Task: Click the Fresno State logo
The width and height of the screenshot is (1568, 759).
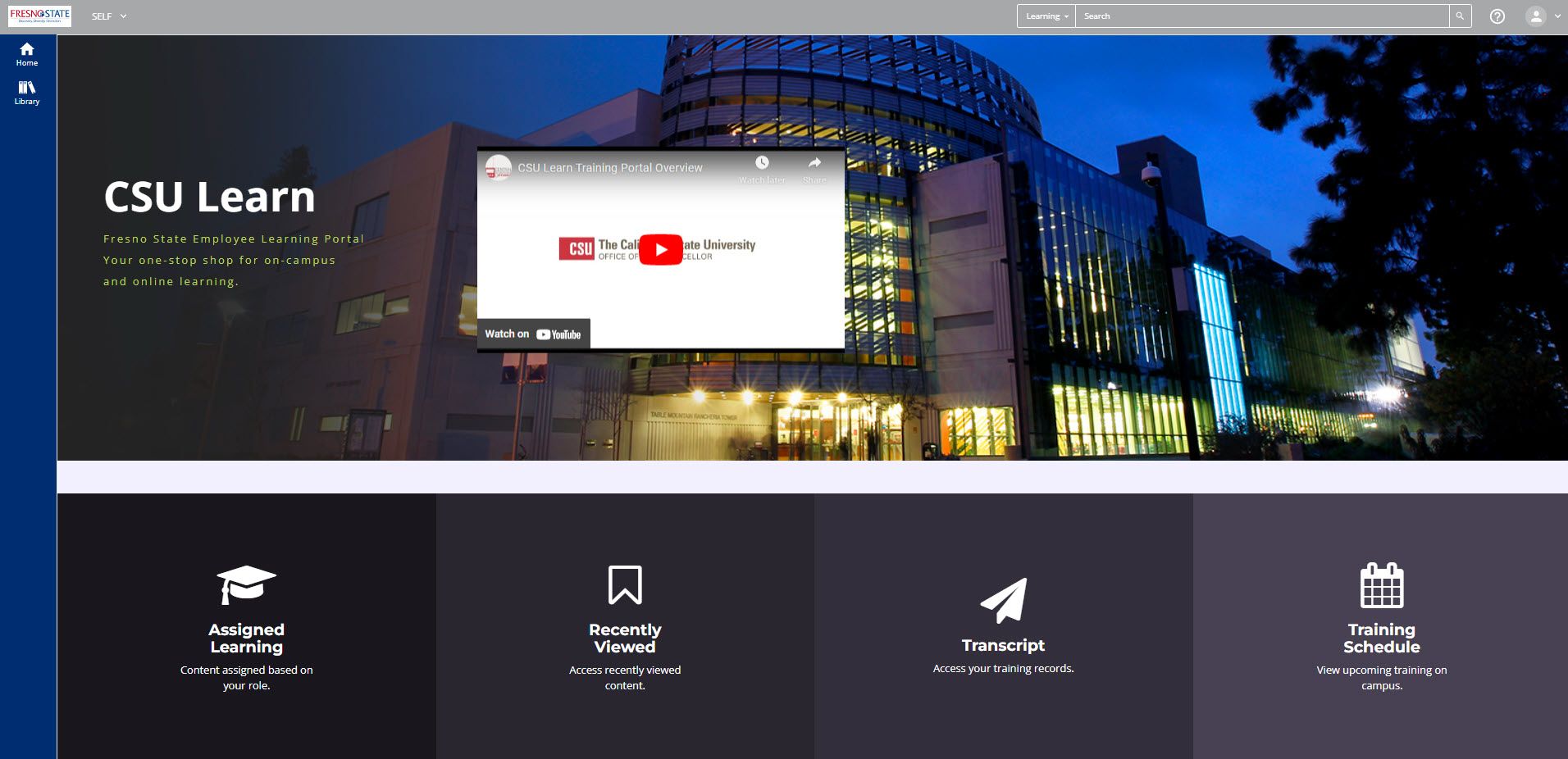Action: (x=39, y=16)
